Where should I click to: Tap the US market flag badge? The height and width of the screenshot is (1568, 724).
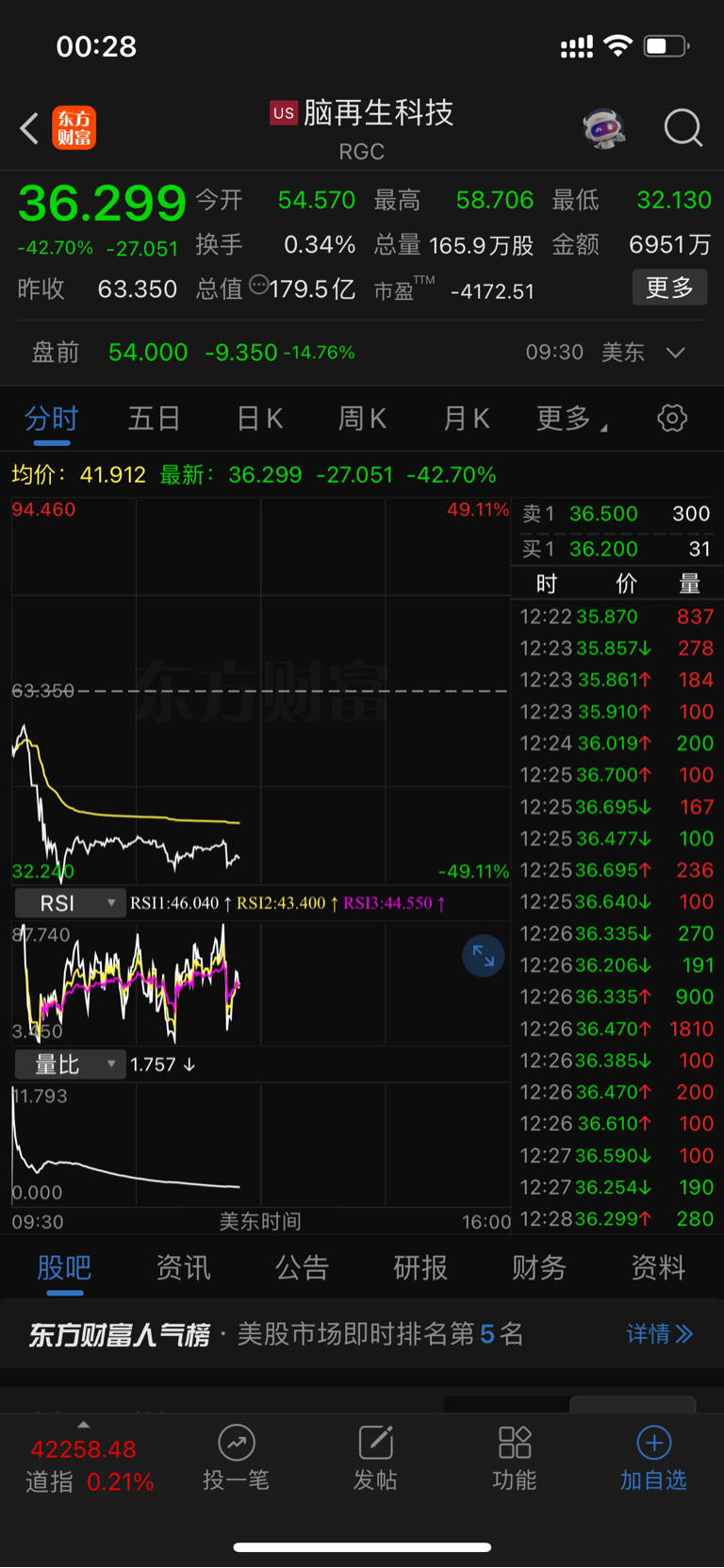tap(284, 113)
